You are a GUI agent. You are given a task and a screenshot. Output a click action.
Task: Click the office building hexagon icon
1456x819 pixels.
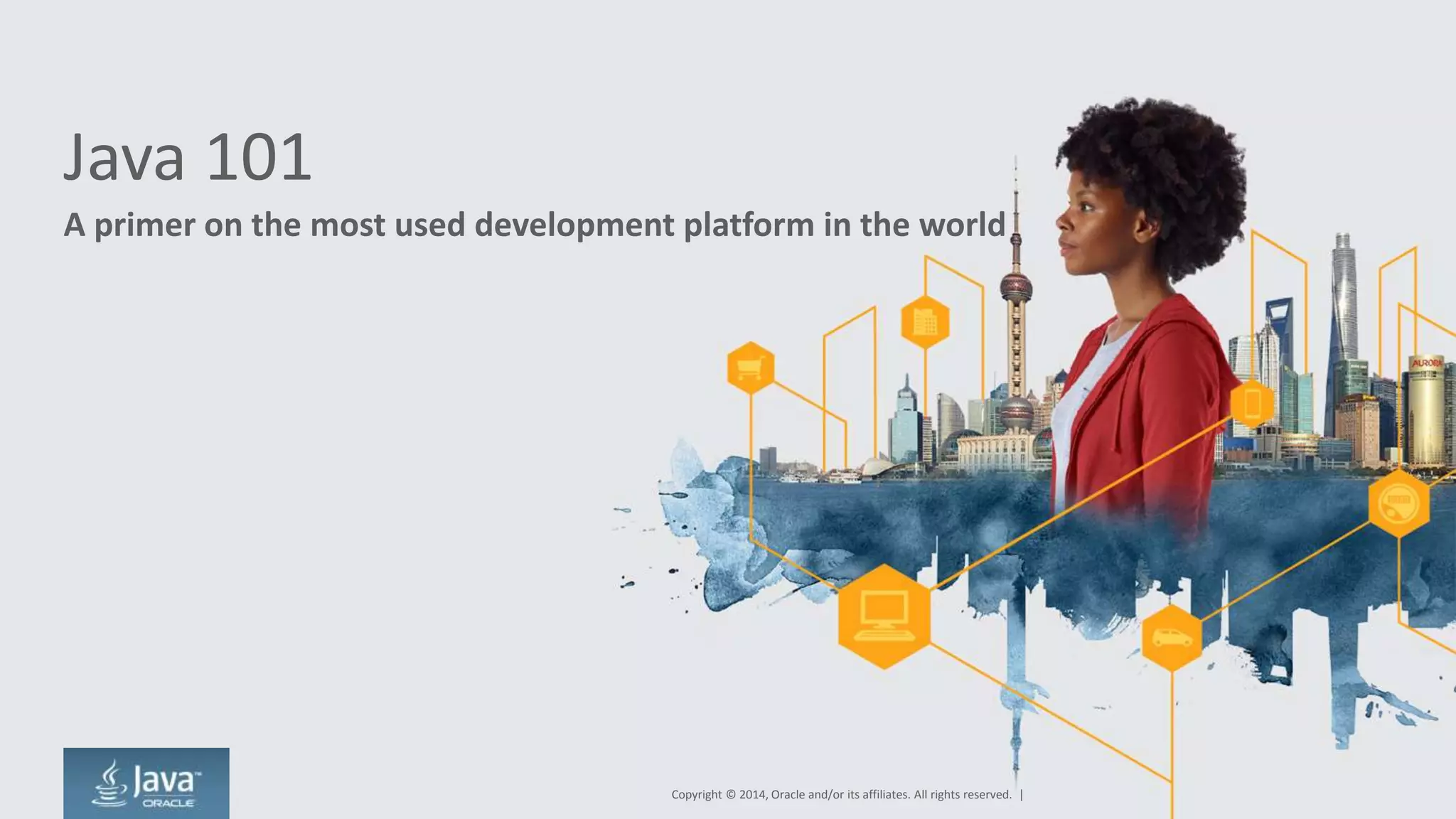925,322
